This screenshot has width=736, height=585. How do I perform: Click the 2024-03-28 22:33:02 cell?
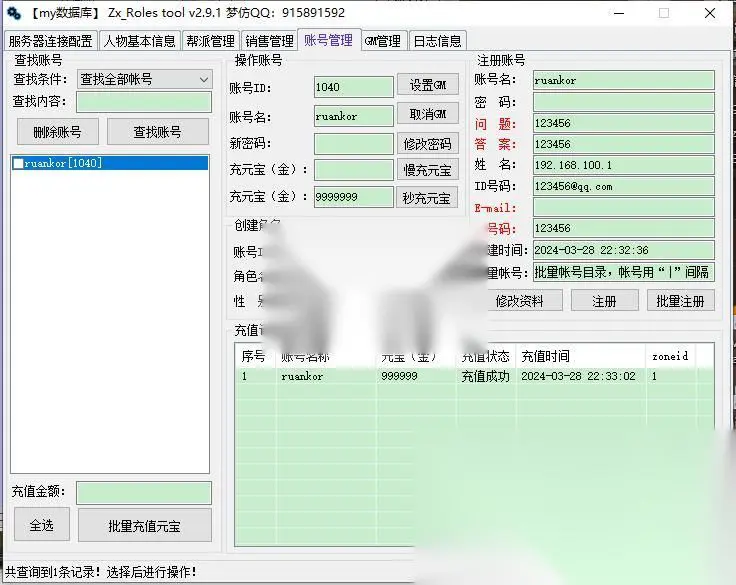coord(578,376)
